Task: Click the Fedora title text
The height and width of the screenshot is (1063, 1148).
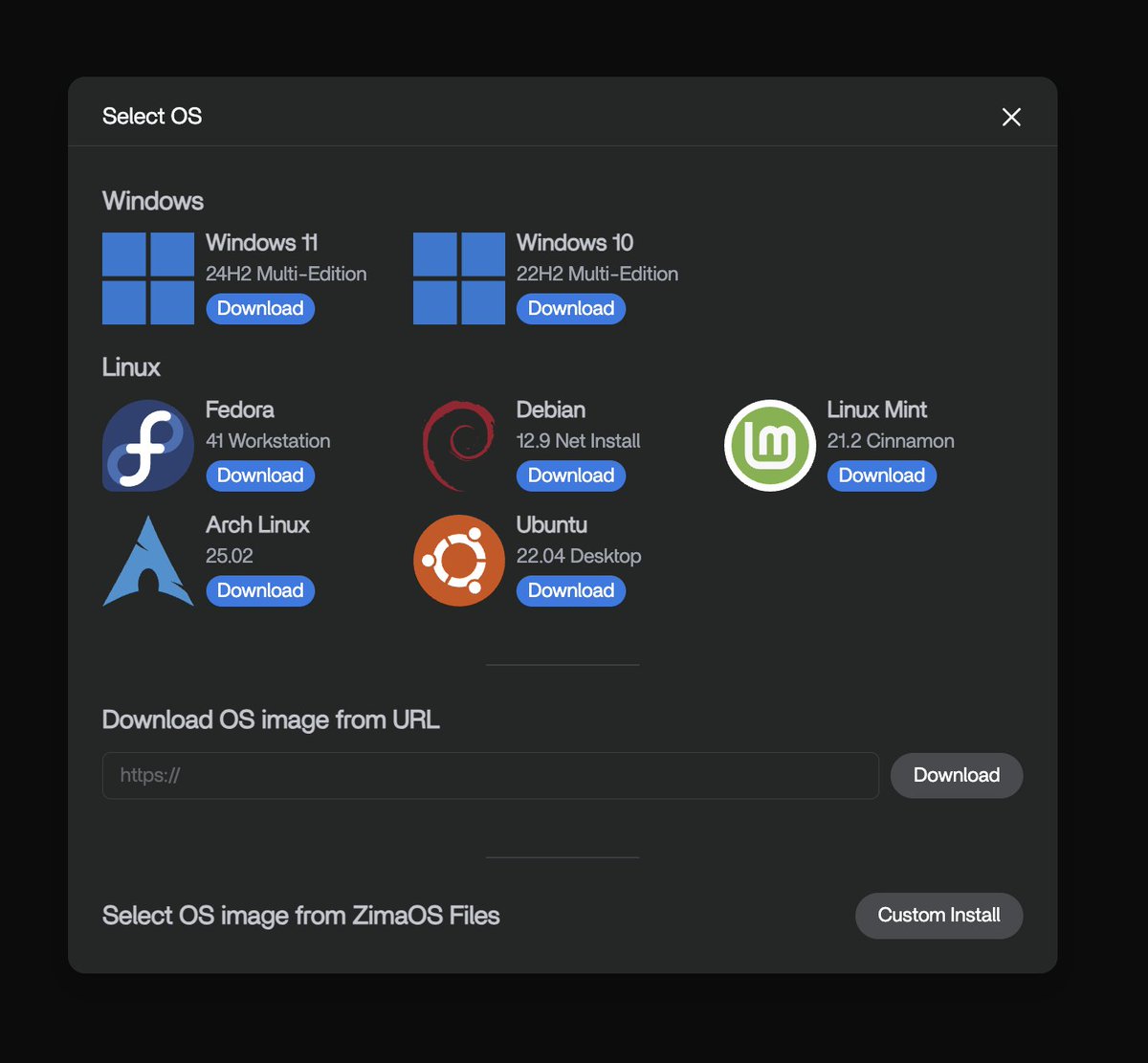Action: 240,410
